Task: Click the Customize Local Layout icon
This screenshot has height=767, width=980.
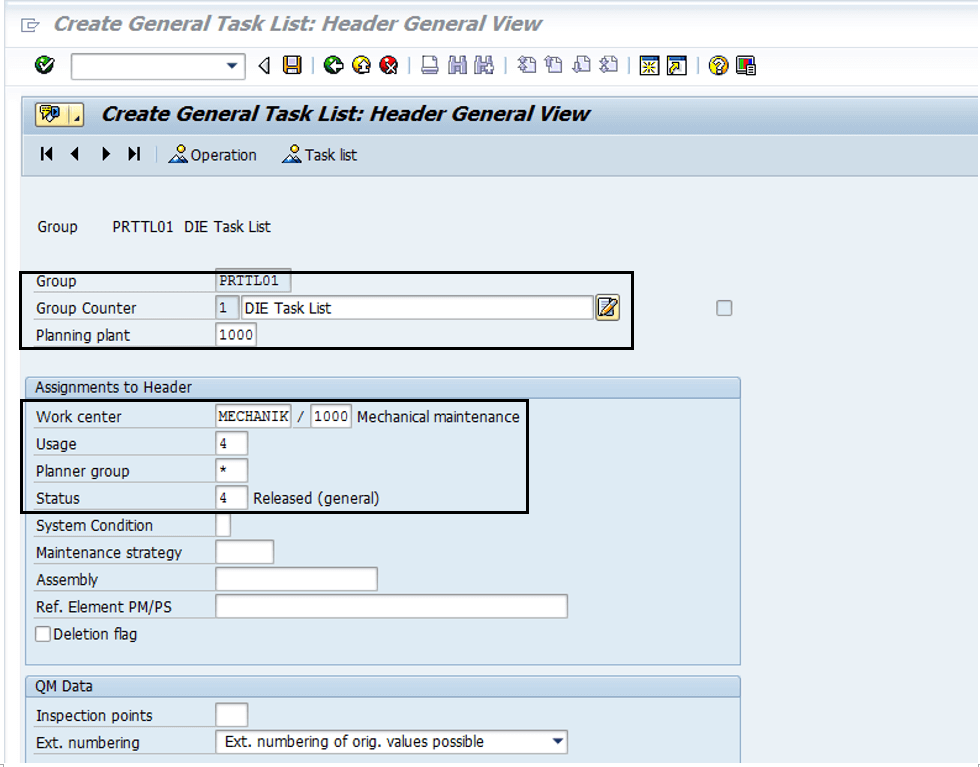Action: coord(746,65)
